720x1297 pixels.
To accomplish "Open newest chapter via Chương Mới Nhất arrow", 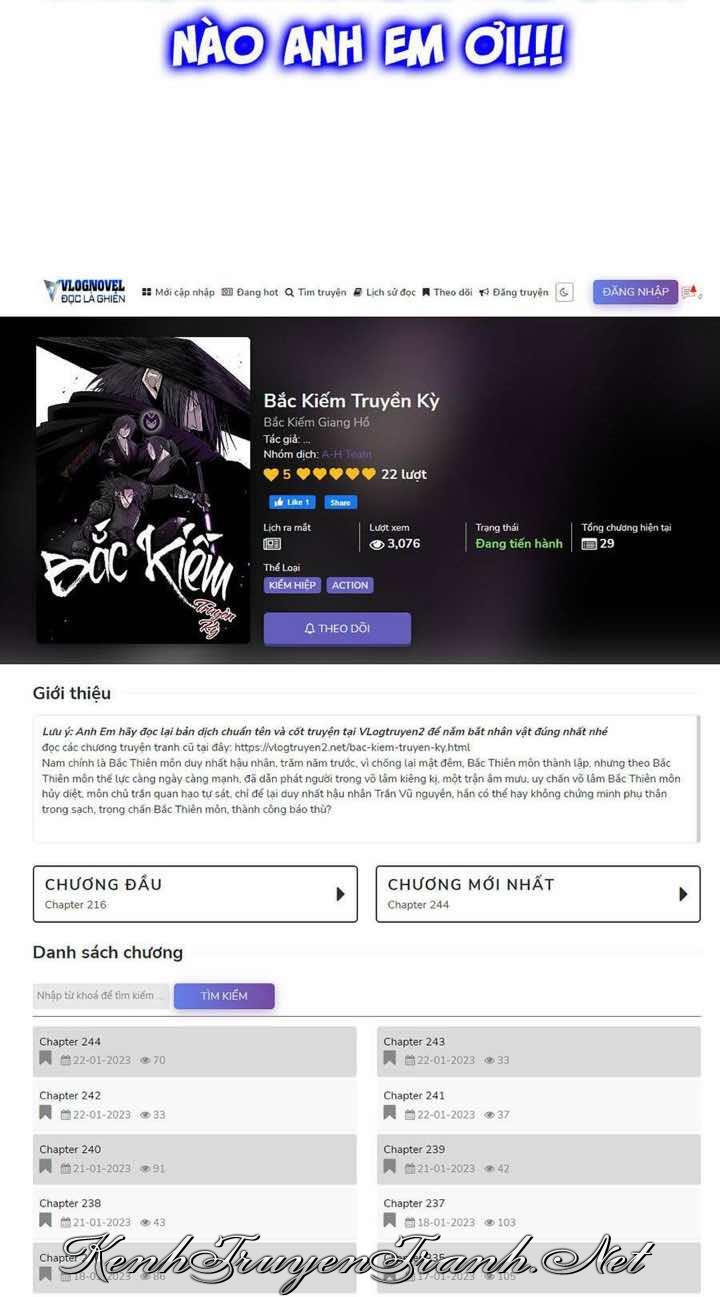I will point(683,894).
